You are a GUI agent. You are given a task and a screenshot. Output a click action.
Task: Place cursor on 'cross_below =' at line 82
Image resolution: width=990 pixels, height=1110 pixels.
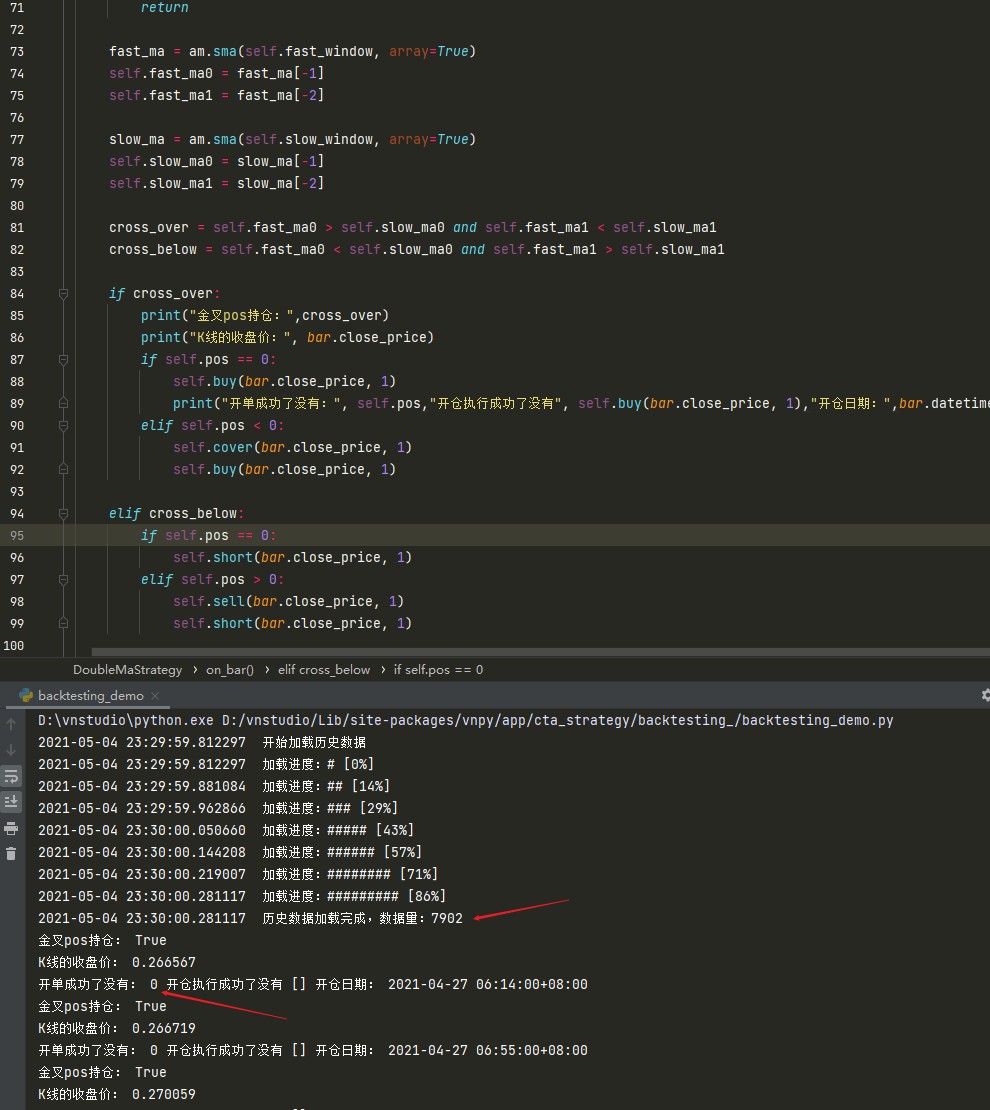click(161, 250)
